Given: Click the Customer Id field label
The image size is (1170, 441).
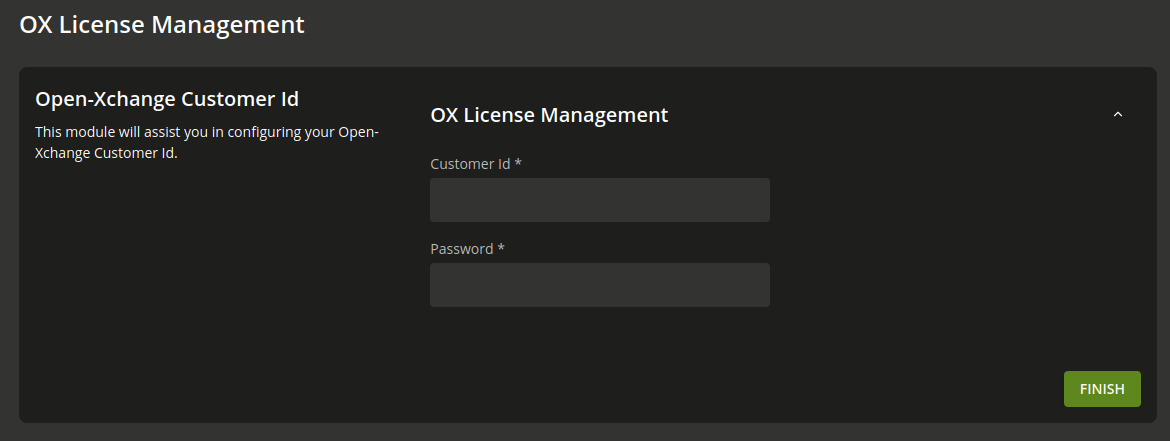Looking at the screenshot, I should click(475, 164).
